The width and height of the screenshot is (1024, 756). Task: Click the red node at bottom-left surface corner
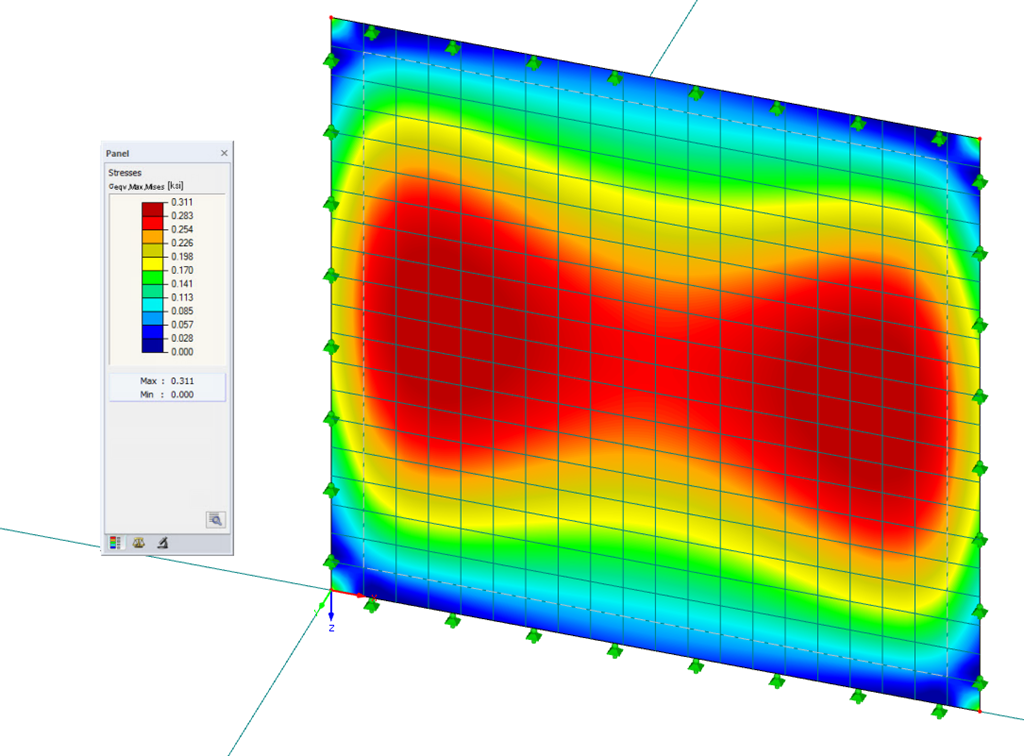332,589
